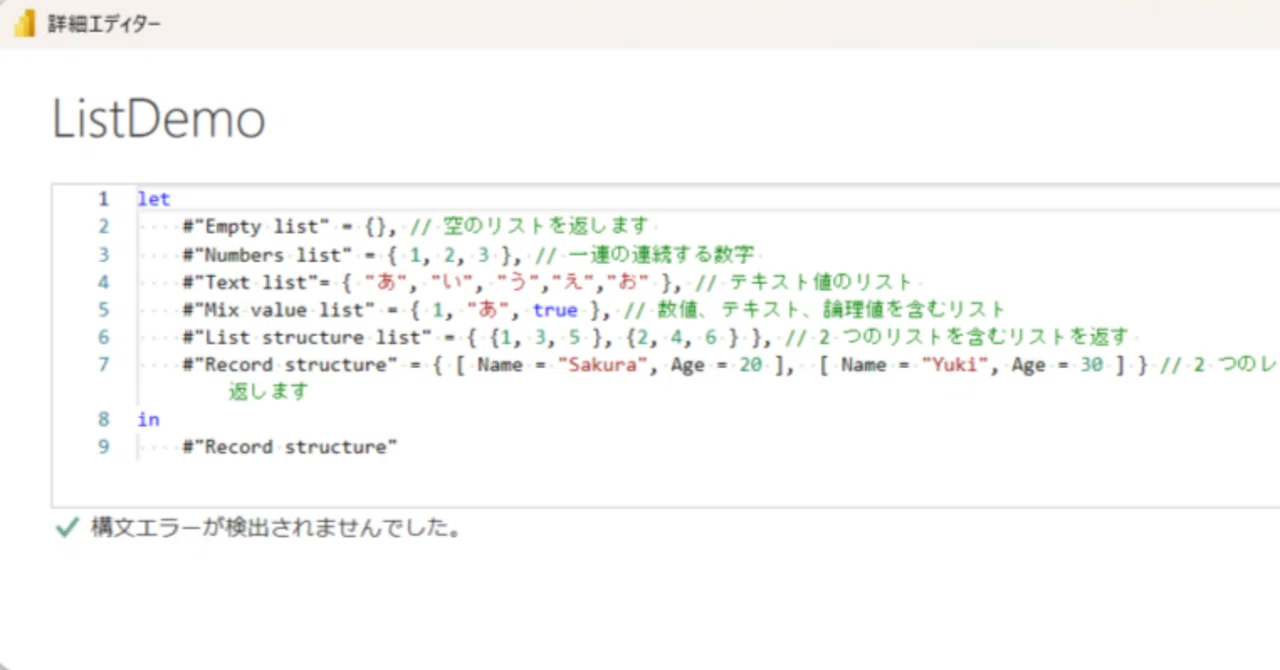Viewport: 1280px width, 670px height.
Task: Click the ListDemo query title
Action: [159, 121]
